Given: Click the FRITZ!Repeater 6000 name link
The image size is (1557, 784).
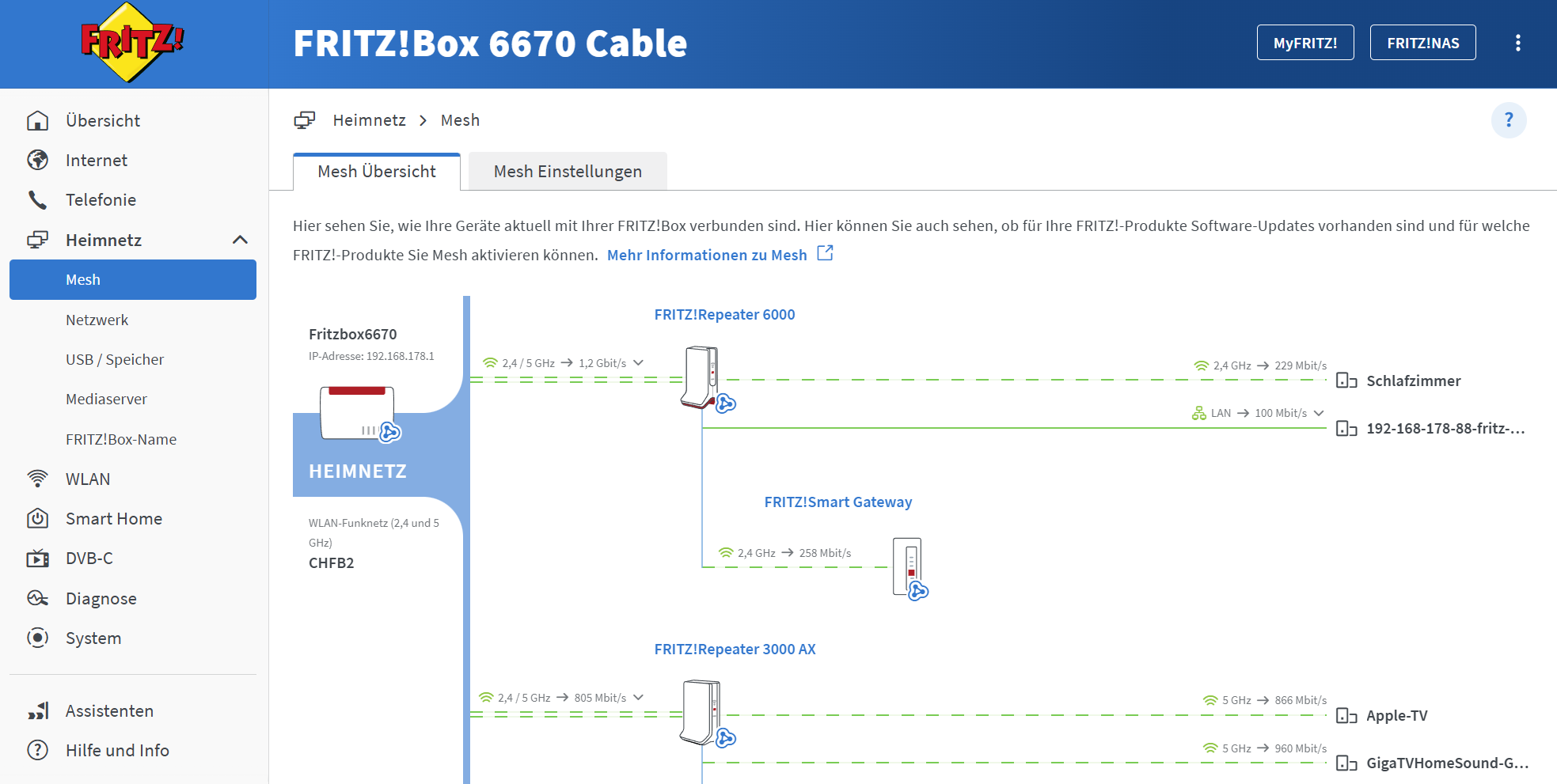Looking at the screenshot, I should pos(724,315).
